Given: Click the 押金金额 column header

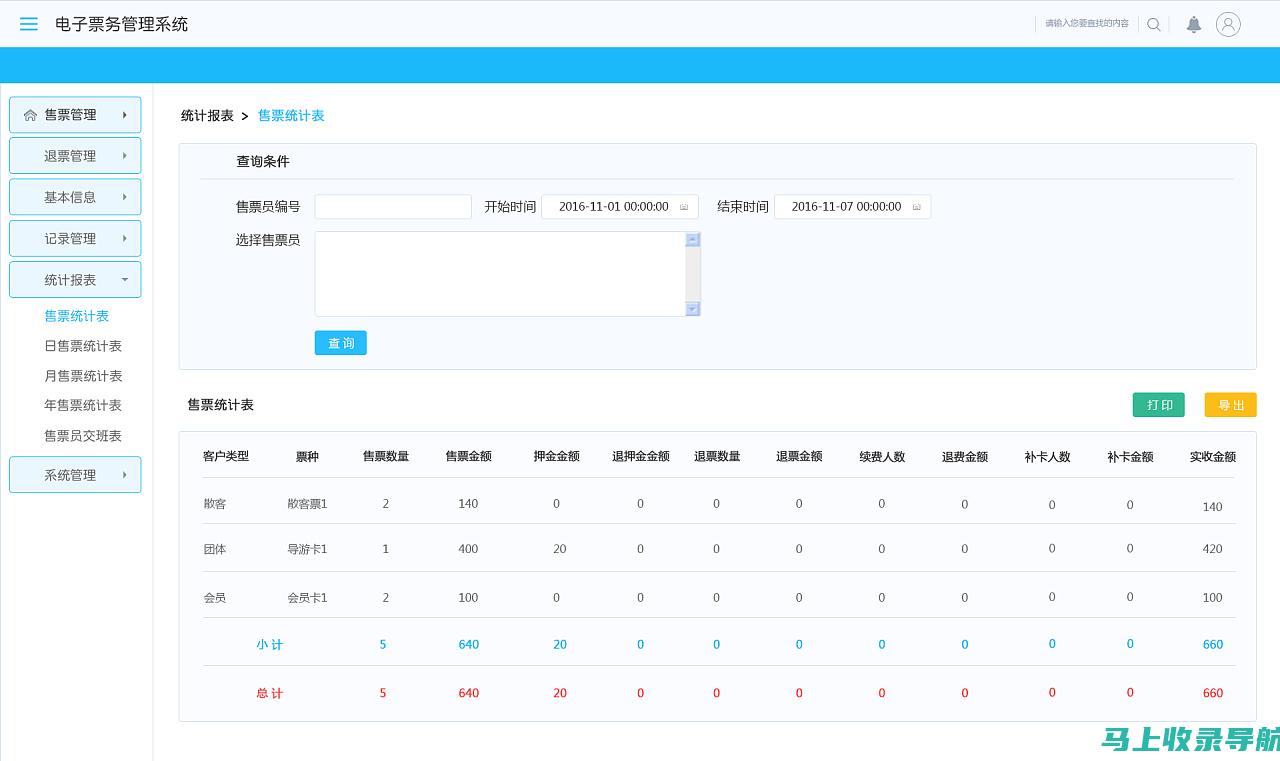Looking at the screenshot, I should tap(557, 457).
